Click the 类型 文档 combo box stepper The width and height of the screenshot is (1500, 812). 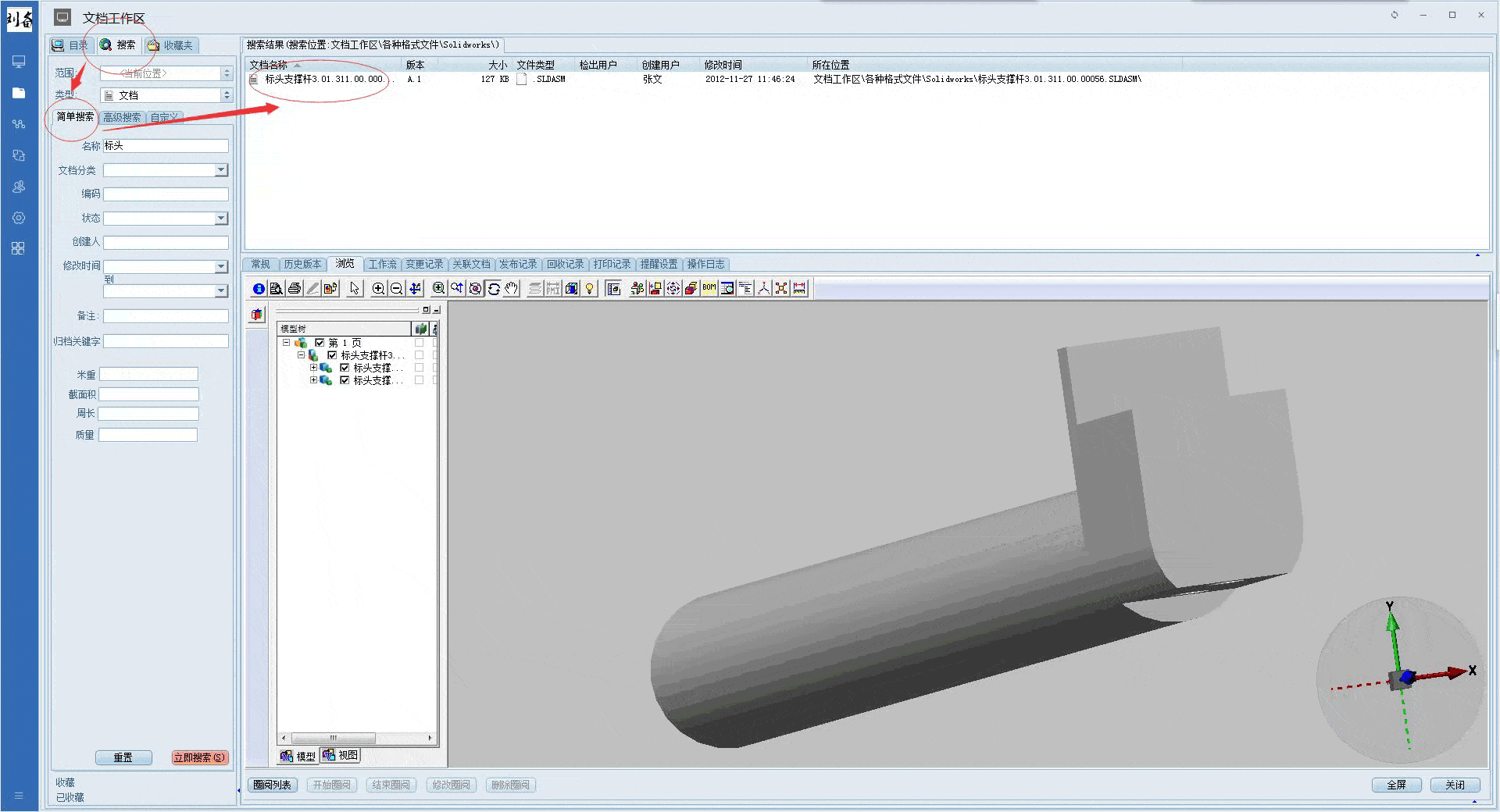pyautogui.click(x=227, y=95)
